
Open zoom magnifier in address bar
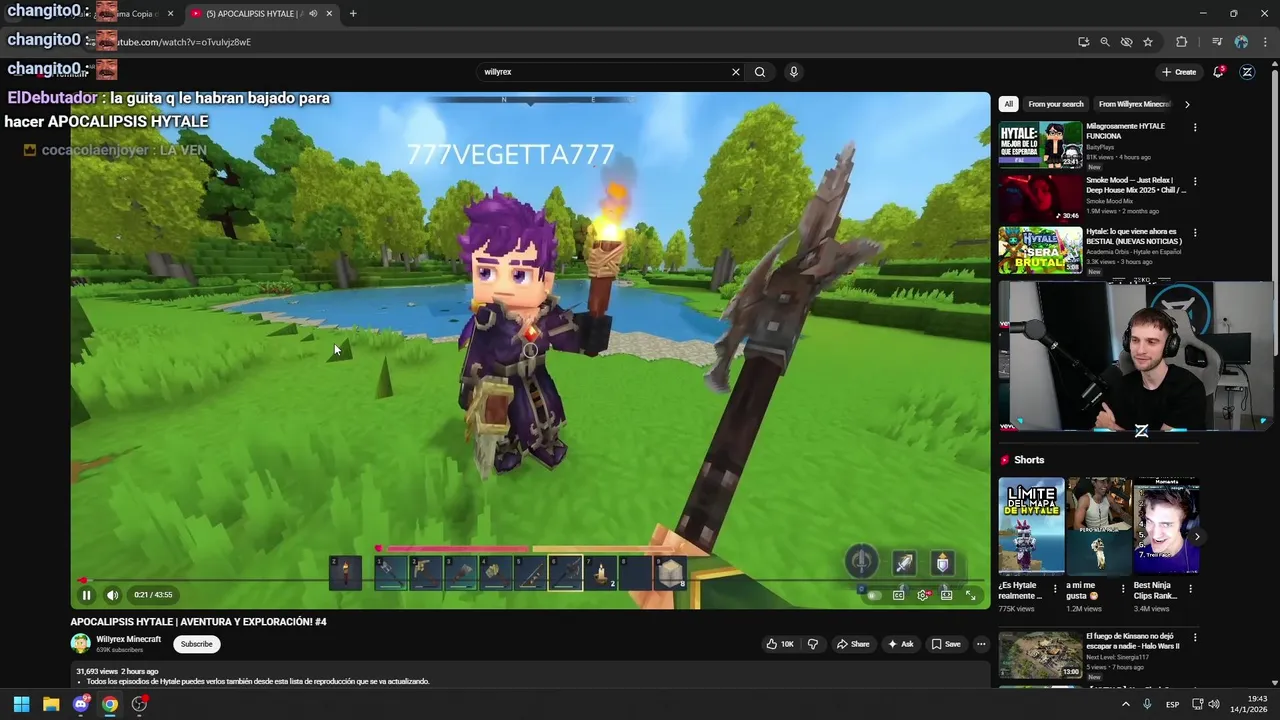(x=1105, y=42)
